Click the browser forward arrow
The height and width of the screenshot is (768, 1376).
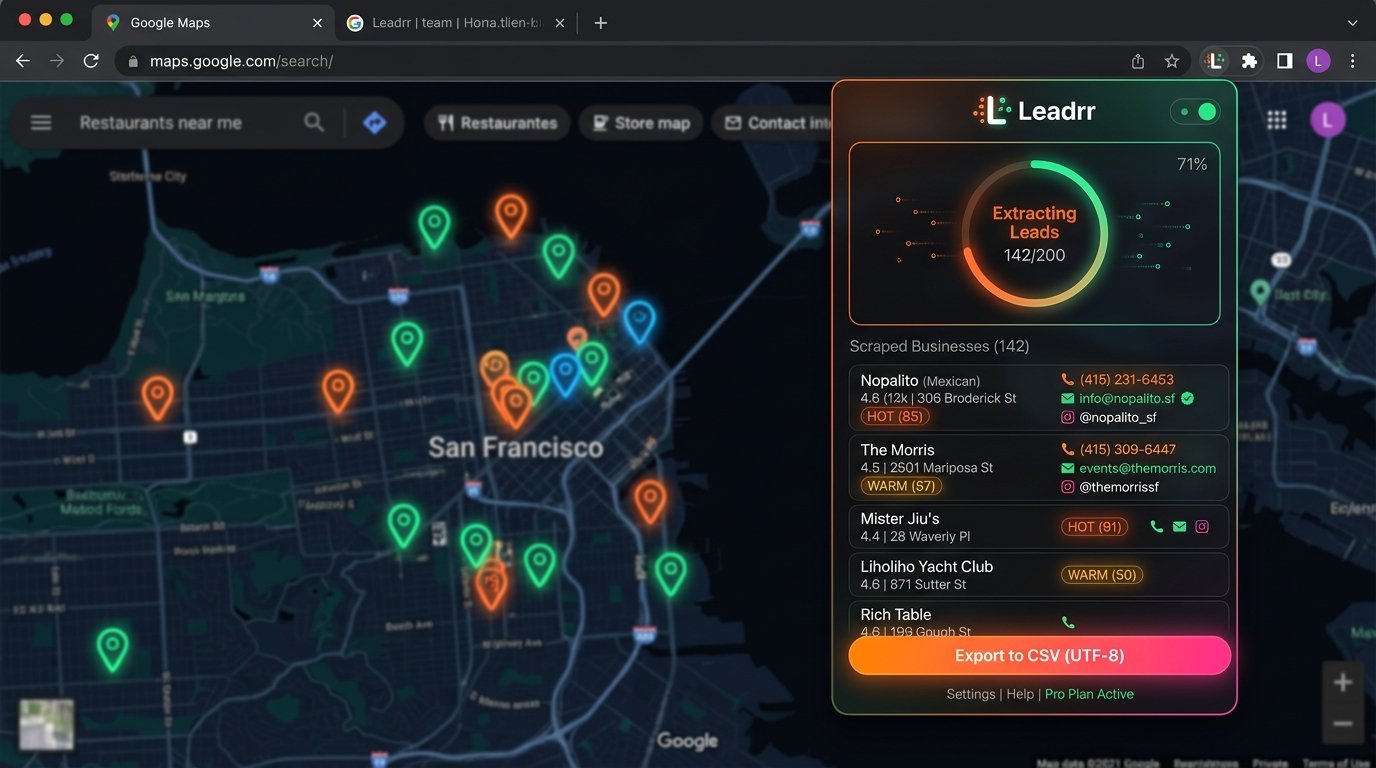click(x=57, y=61)
